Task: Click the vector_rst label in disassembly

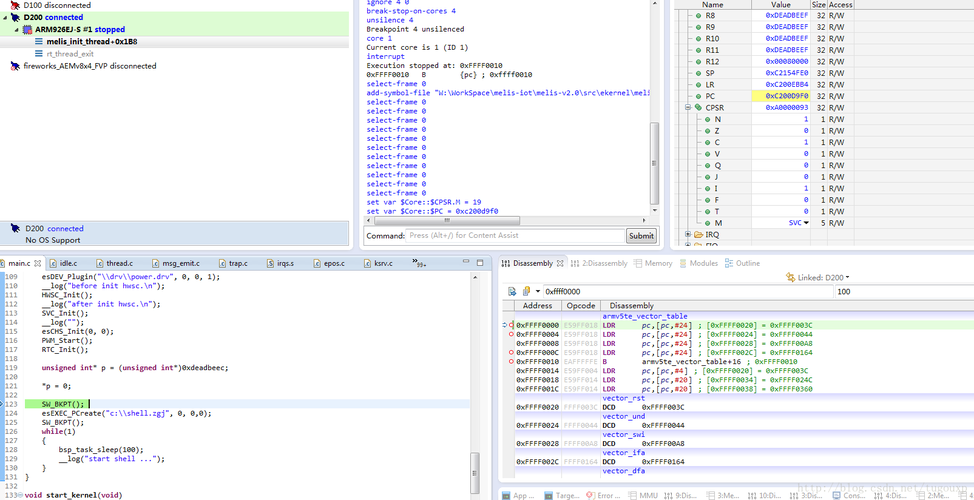Action: [x=623, y=398]
